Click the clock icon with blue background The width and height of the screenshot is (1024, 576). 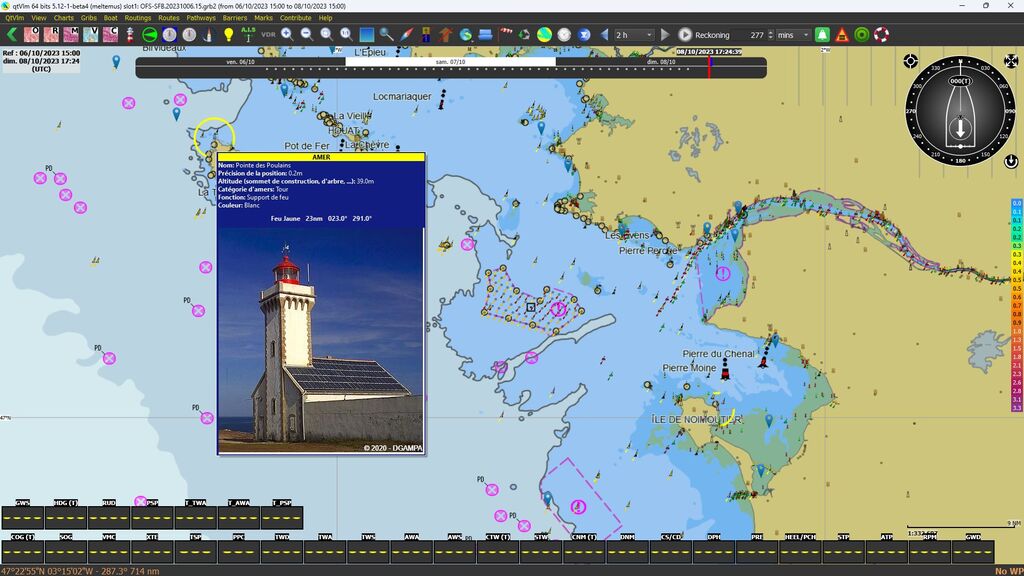(x=169, y=35)
